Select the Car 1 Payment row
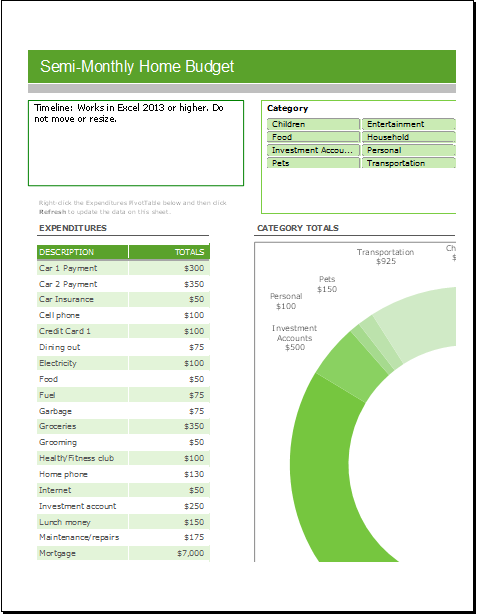Screen dimensions: 477x615 123,268
